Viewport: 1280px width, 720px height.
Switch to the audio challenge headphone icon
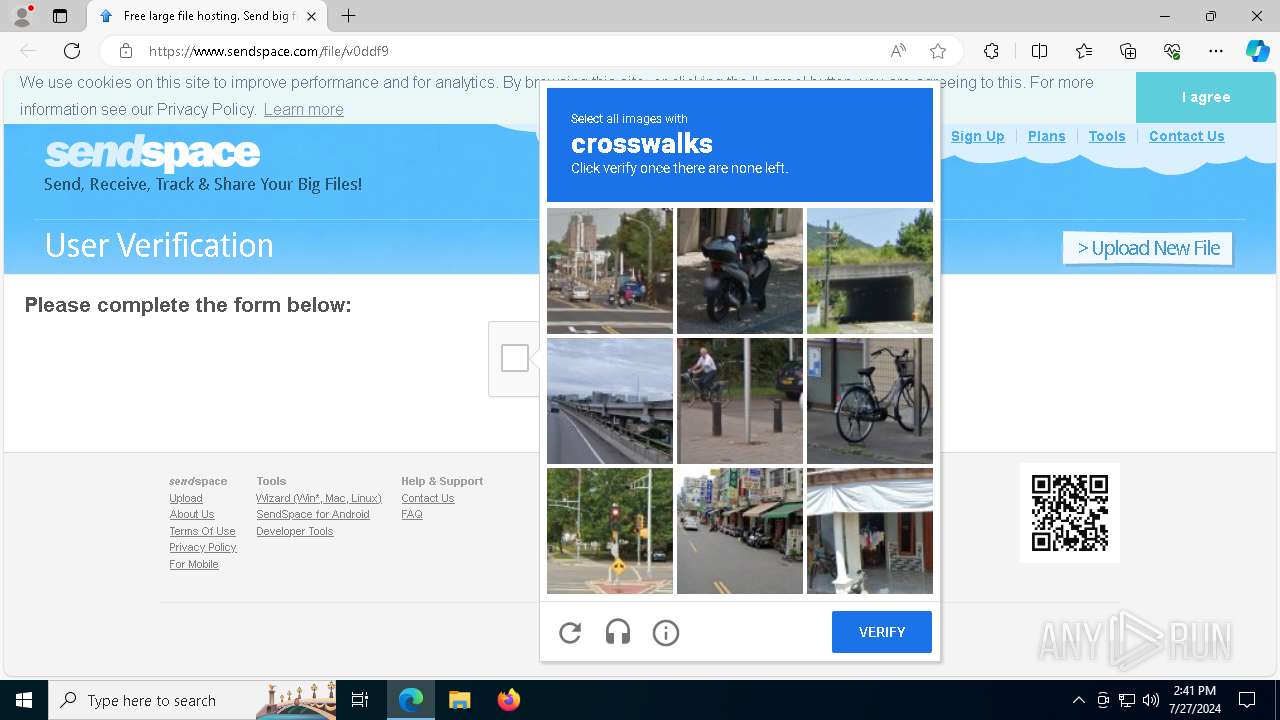[x=618, y=632]
